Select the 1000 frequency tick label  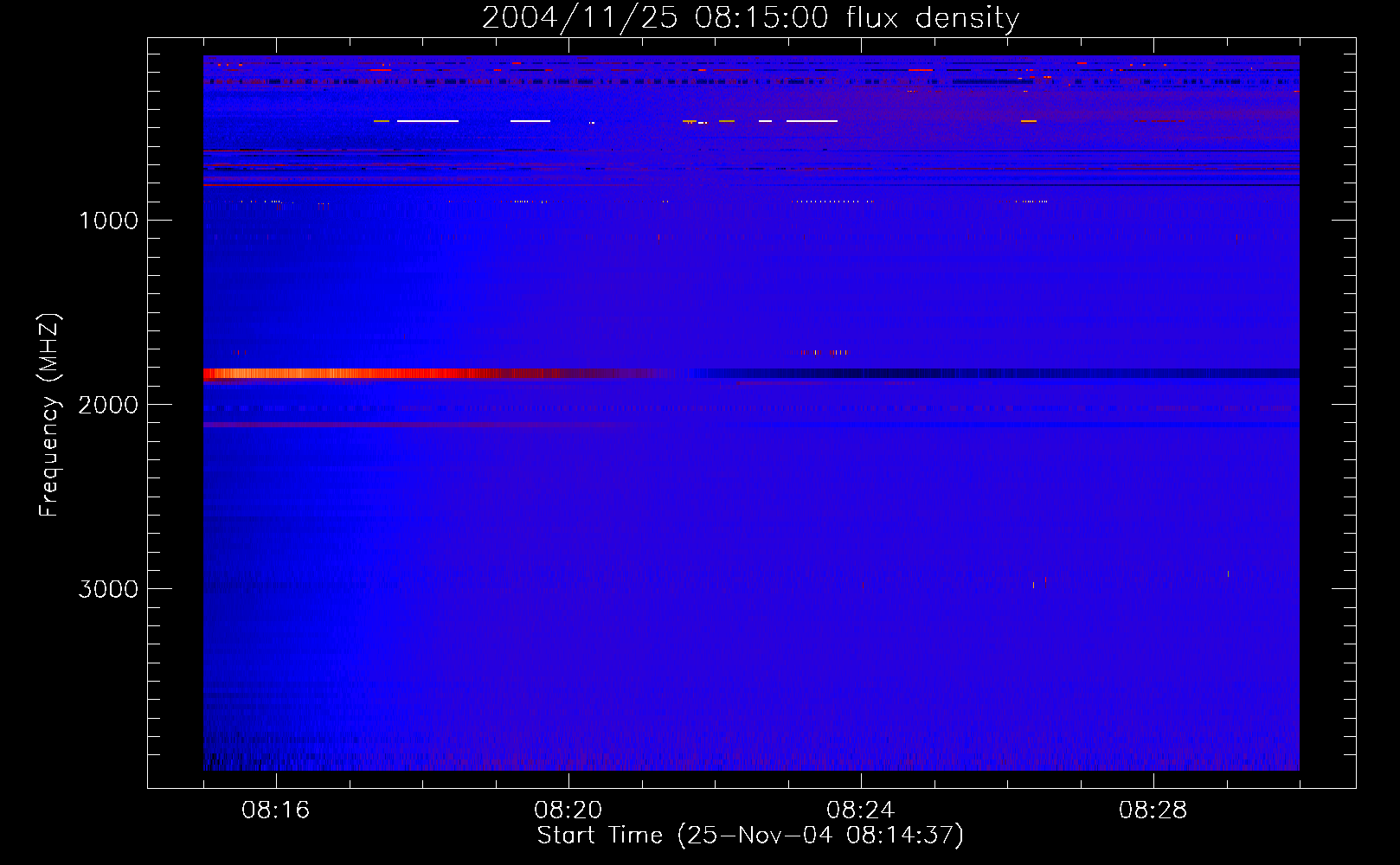pos(108,221)
